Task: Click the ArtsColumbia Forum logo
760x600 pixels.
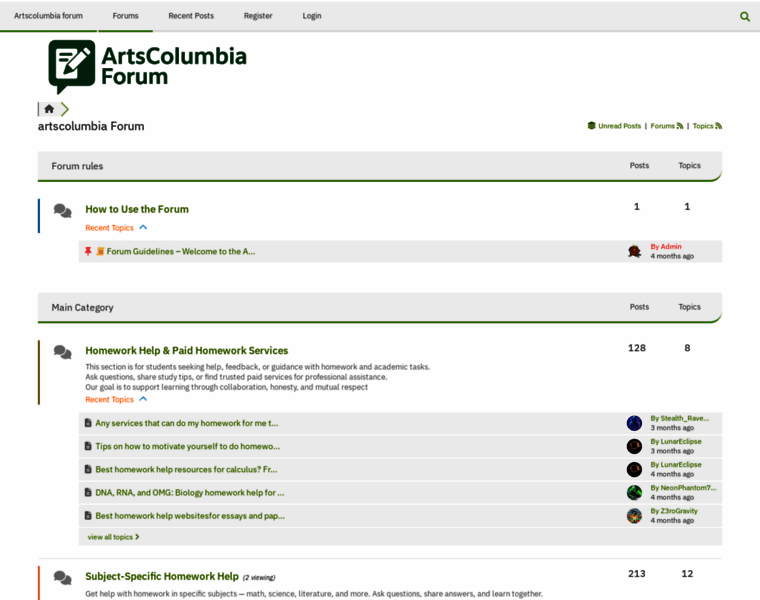Action: tap(147, 67)
